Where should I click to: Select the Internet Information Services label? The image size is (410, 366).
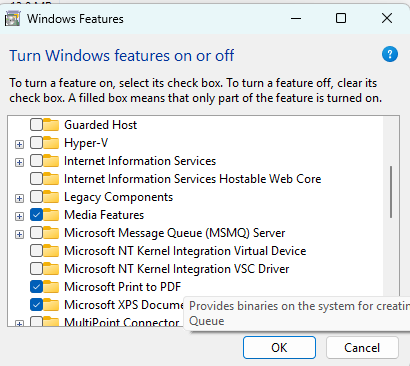[x=140, y=161]
